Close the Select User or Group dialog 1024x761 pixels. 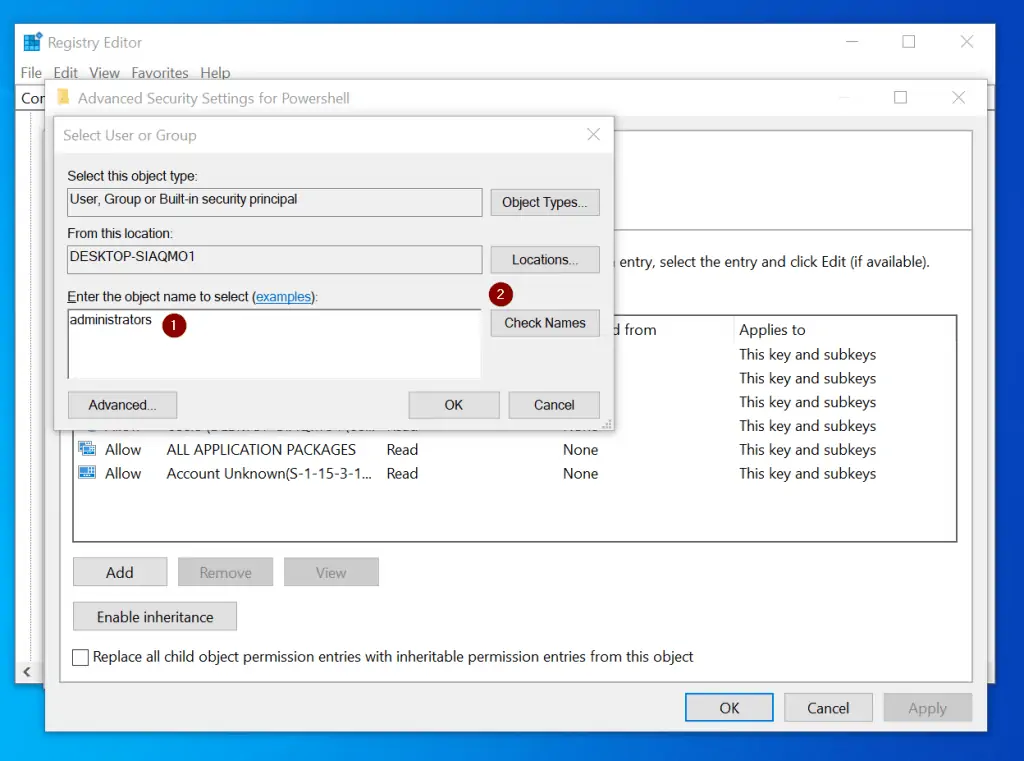593,135
